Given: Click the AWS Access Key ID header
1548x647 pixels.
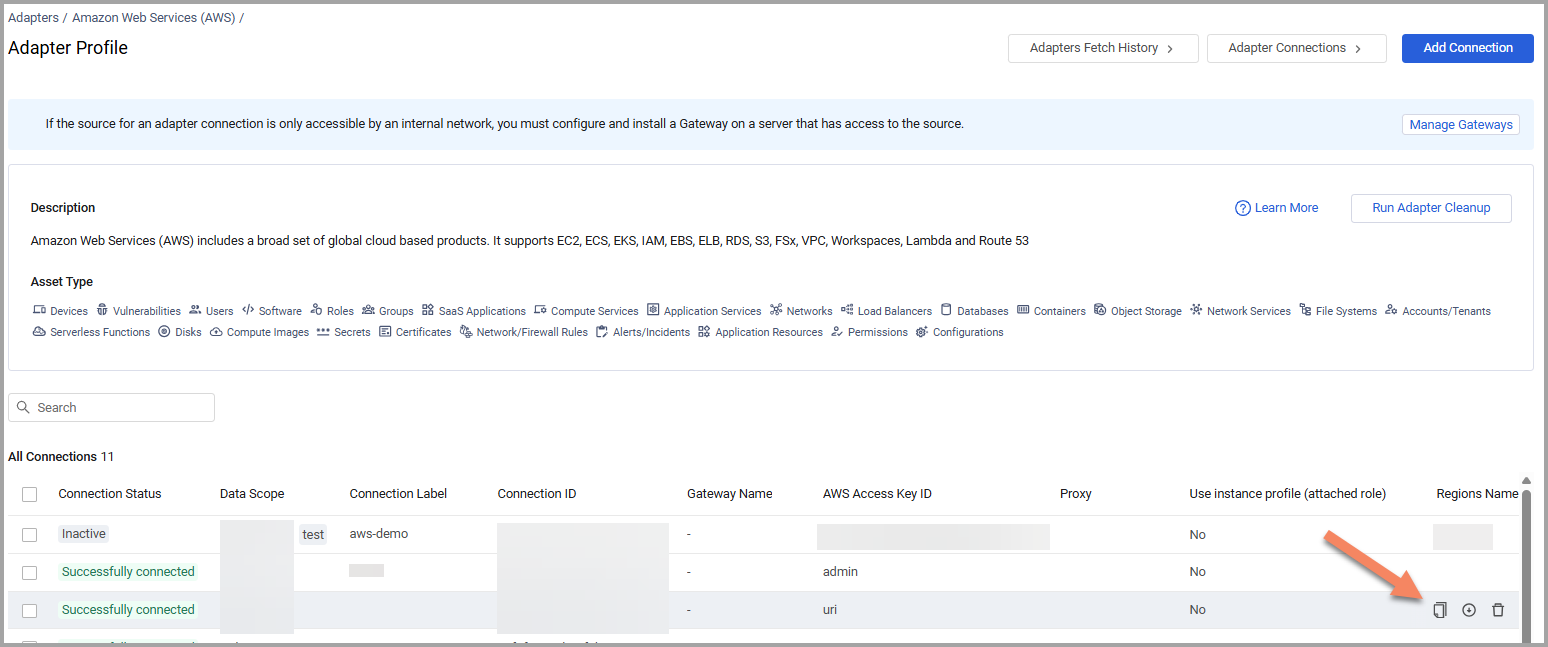Looking at the screenshot, I should pos(877,494).
